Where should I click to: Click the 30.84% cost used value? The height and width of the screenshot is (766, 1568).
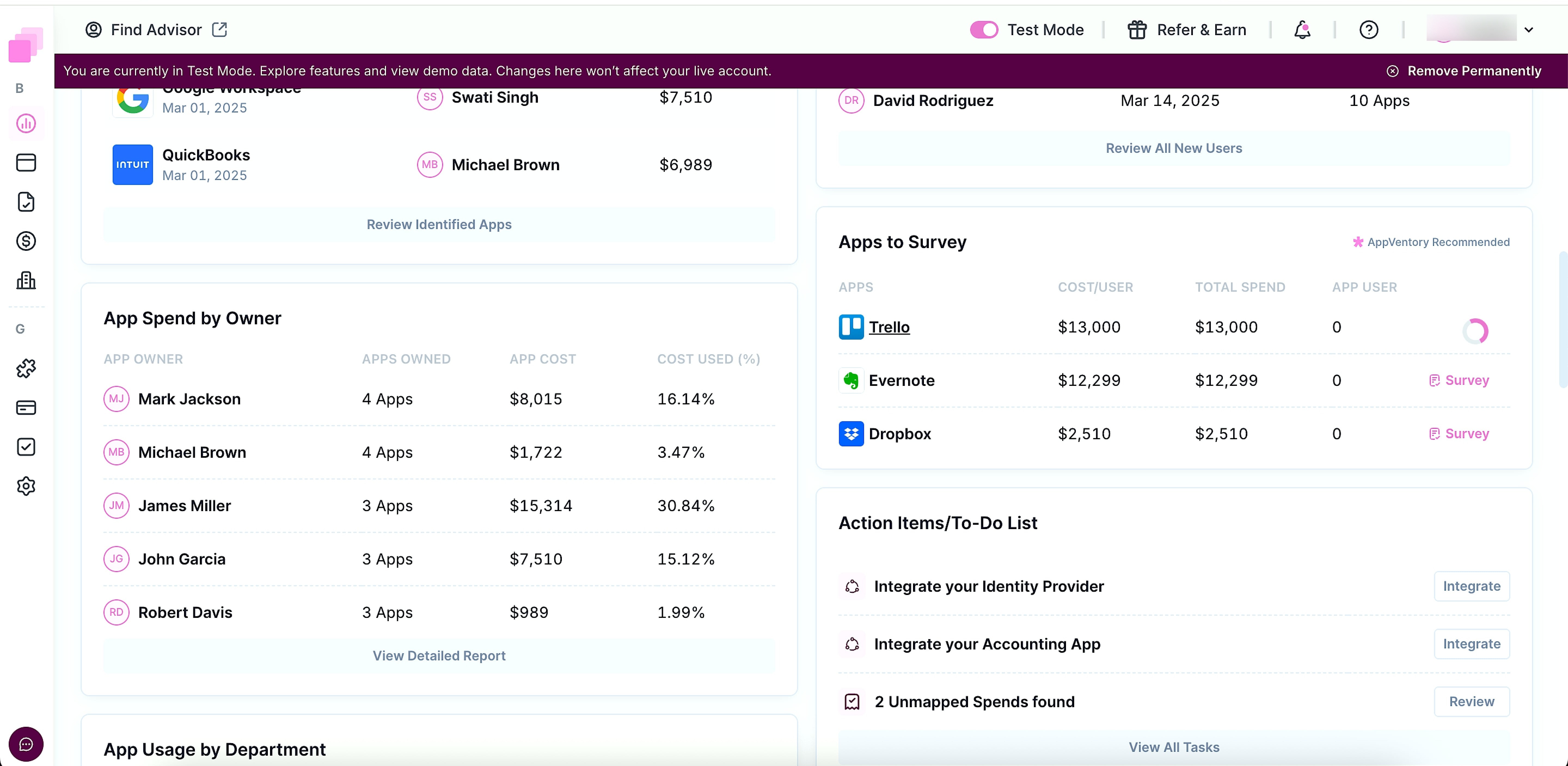click(x=685, y=506)
